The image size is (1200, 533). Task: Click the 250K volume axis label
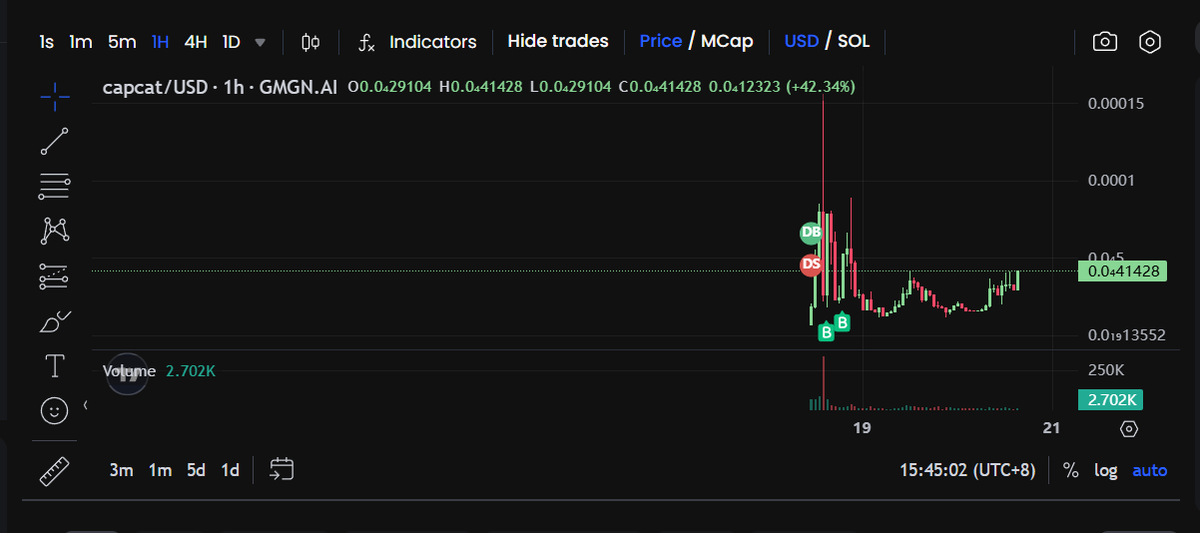1107,370
